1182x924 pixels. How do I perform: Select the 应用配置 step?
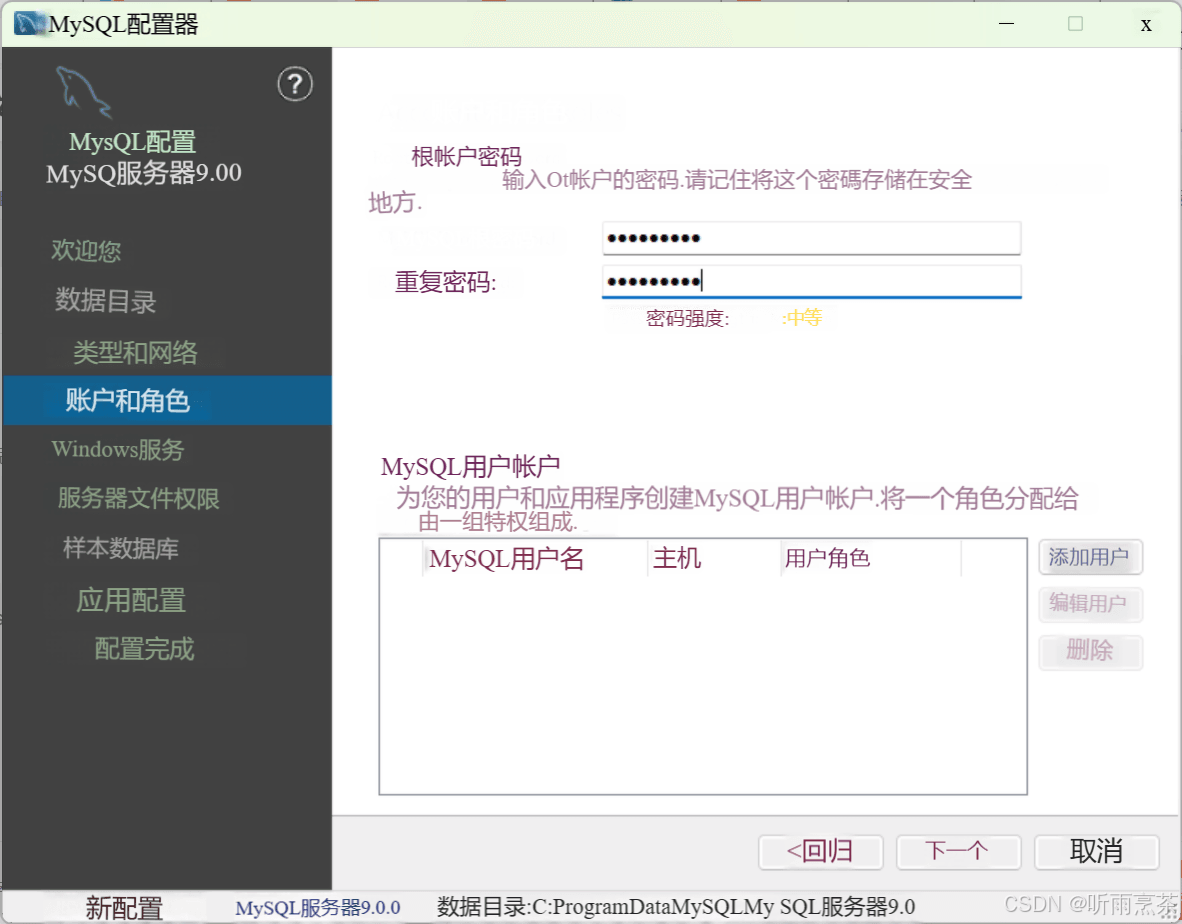click(131, 600)
